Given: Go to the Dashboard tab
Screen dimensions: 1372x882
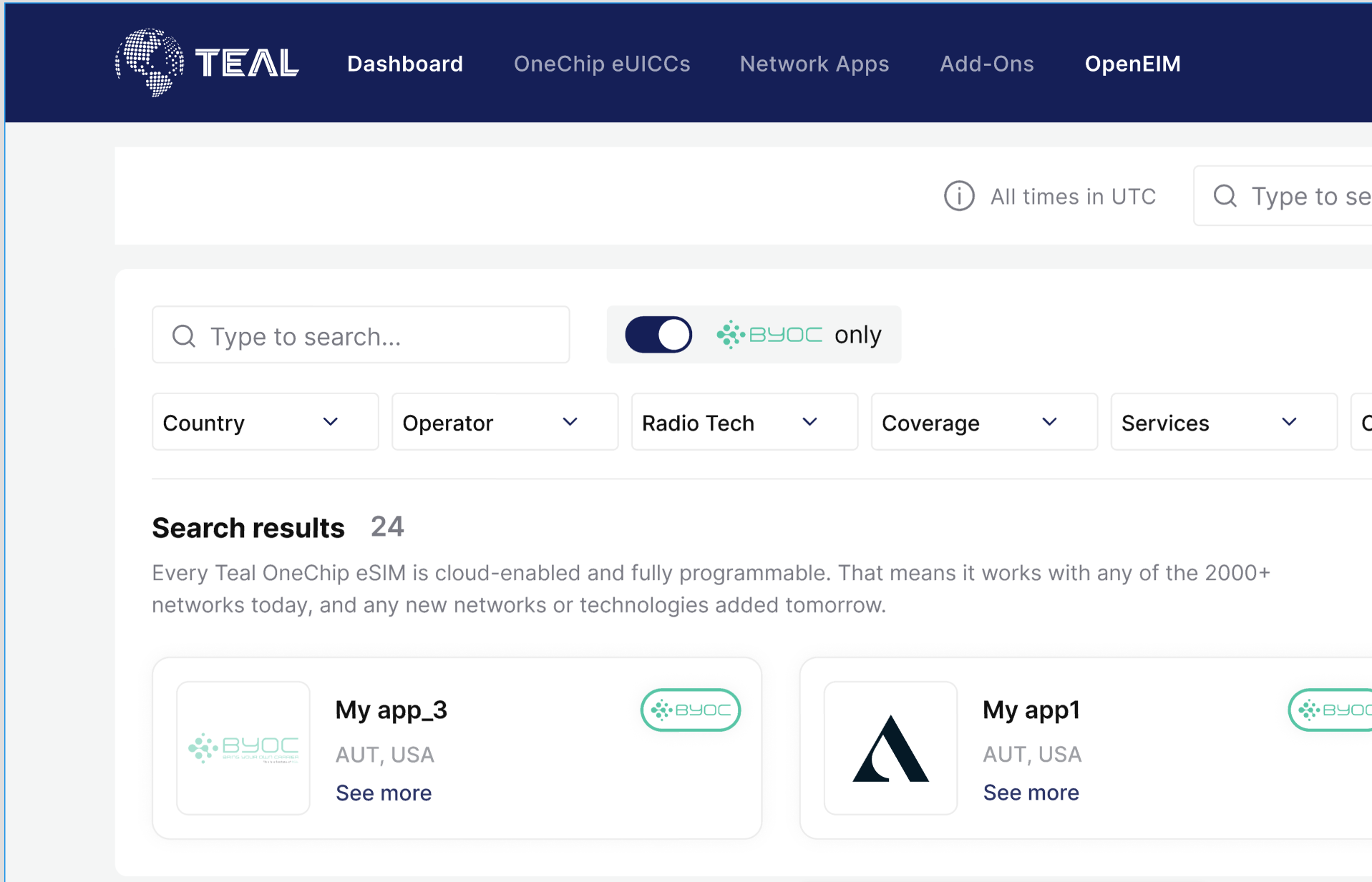Looking at the screenshot, I should 405,64.
